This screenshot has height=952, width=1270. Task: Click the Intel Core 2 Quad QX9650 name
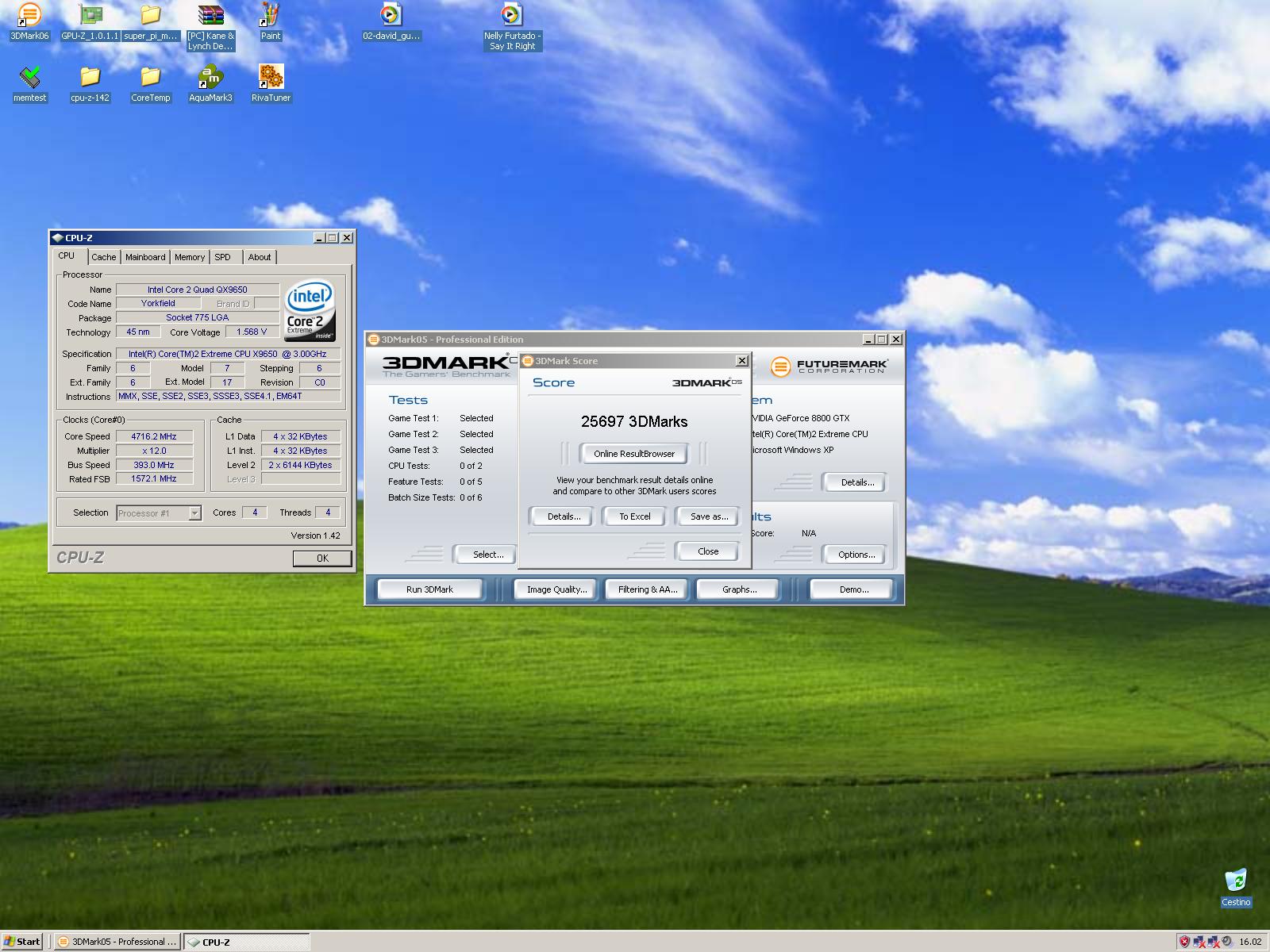point(197,290)
